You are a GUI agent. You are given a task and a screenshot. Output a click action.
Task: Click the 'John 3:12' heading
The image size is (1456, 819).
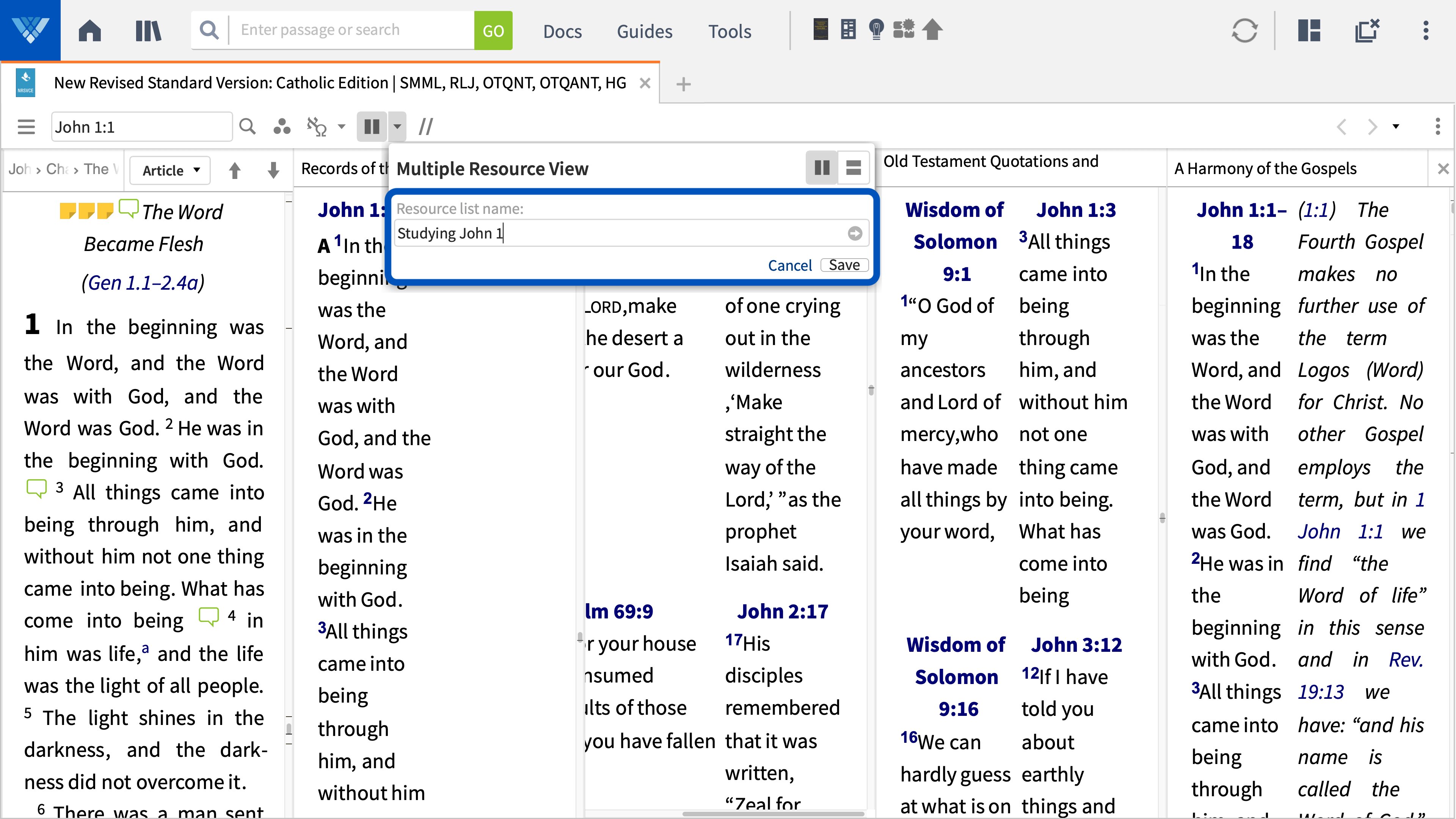pos(1076,644)
